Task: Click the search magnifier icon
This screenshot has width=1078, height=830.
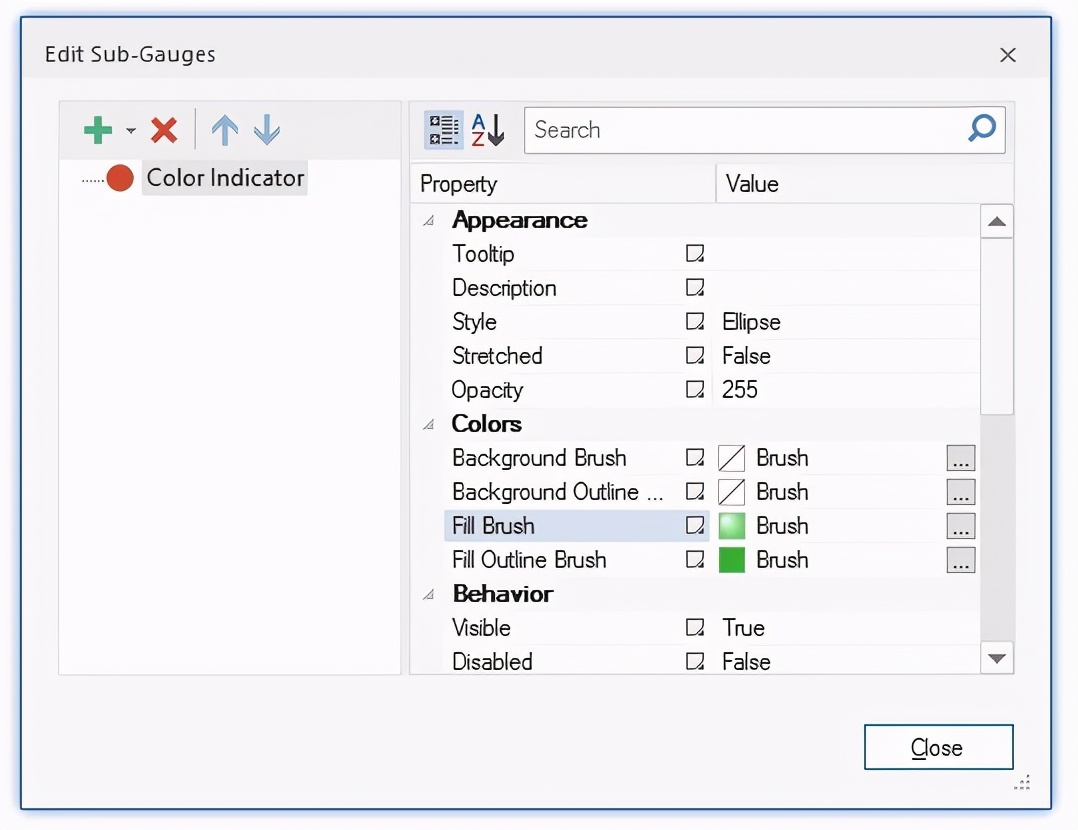Action: [x=982, y=129]
